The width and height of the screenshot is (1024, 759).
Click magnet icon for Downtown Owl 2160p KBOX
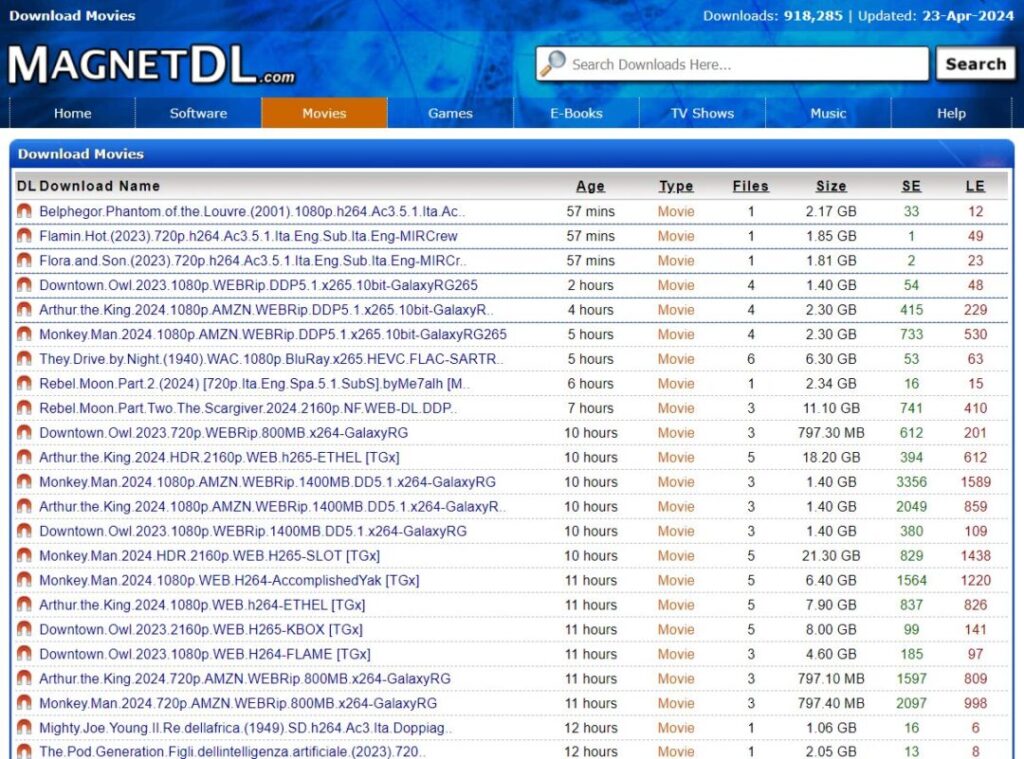point(24,630)
